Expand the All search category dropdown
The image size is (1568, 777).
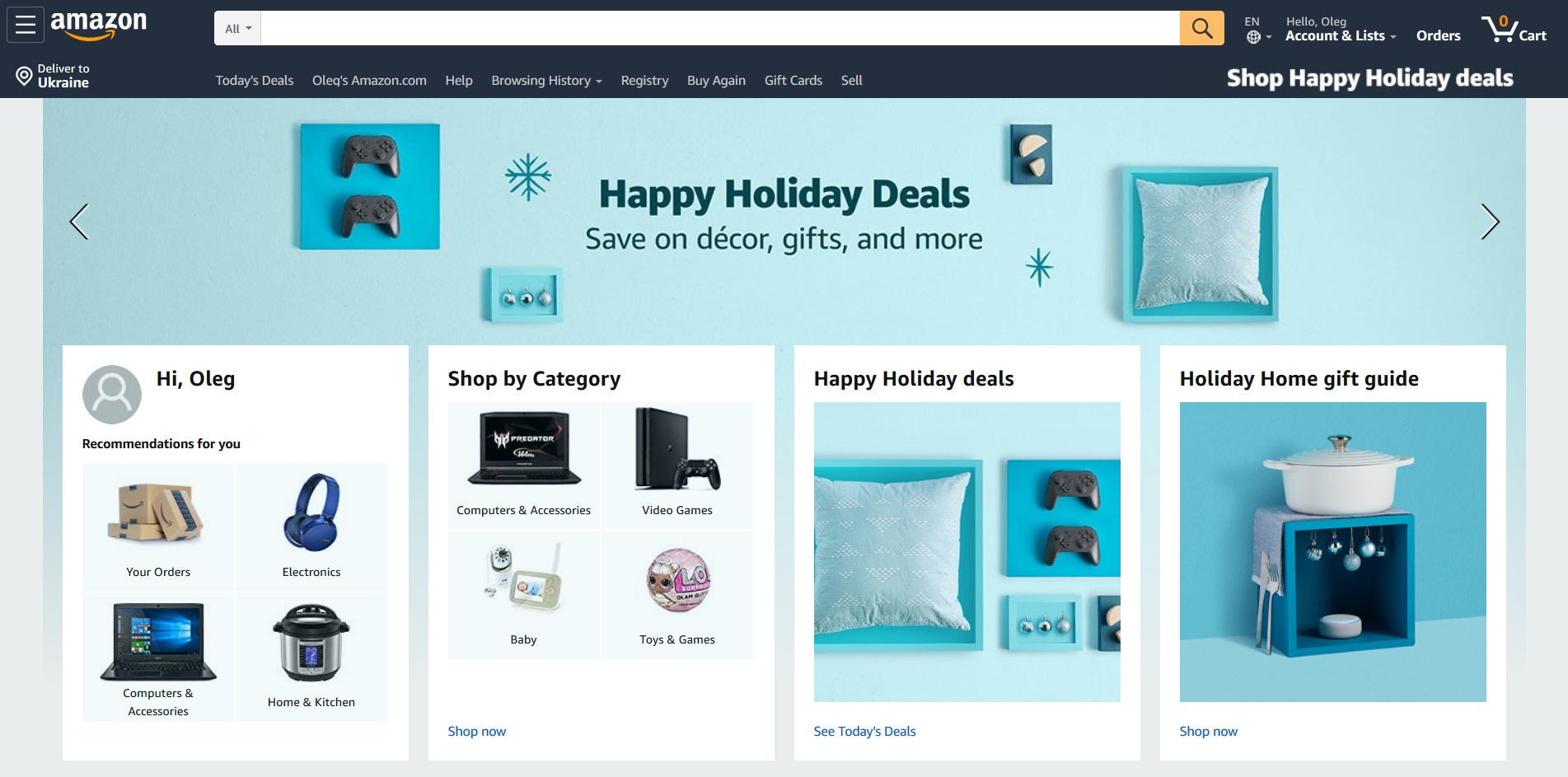[x=238, y=28]
